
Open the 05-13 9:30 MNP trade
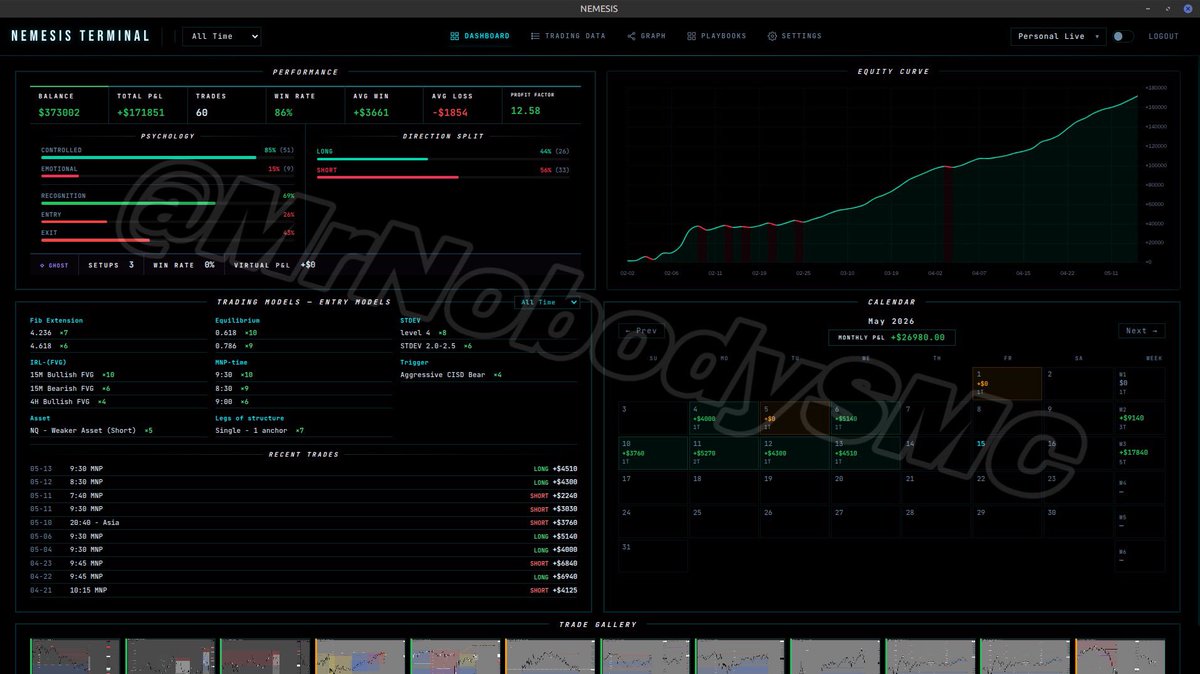(304, 468)
